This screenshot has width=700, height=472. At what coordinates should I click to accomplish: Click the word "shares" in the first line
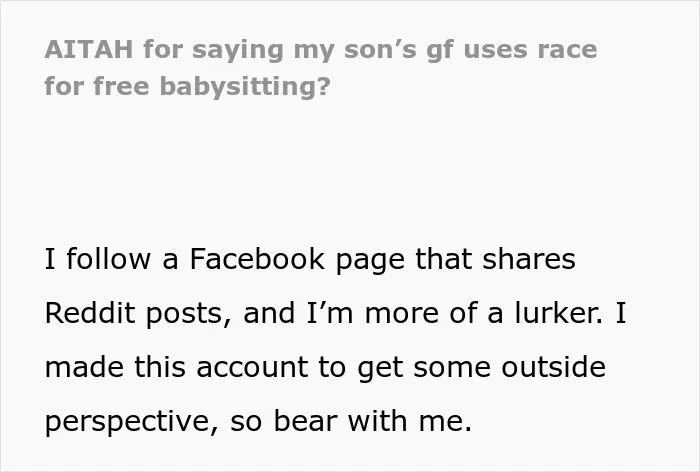coord(529,259)
